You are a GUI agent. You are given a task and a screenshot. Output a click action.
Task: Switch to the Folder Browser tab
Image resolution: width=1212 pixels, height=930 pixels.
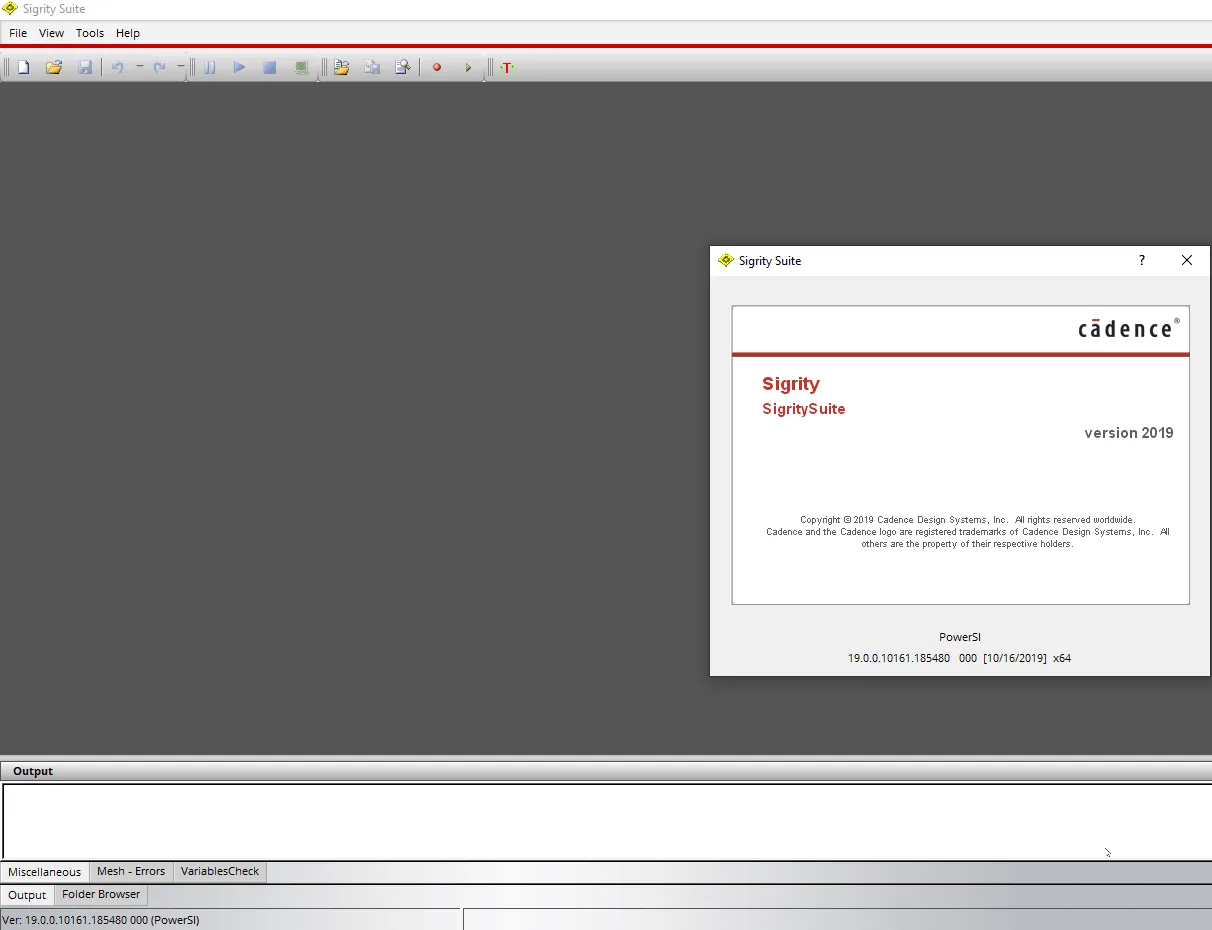(101, 894)
